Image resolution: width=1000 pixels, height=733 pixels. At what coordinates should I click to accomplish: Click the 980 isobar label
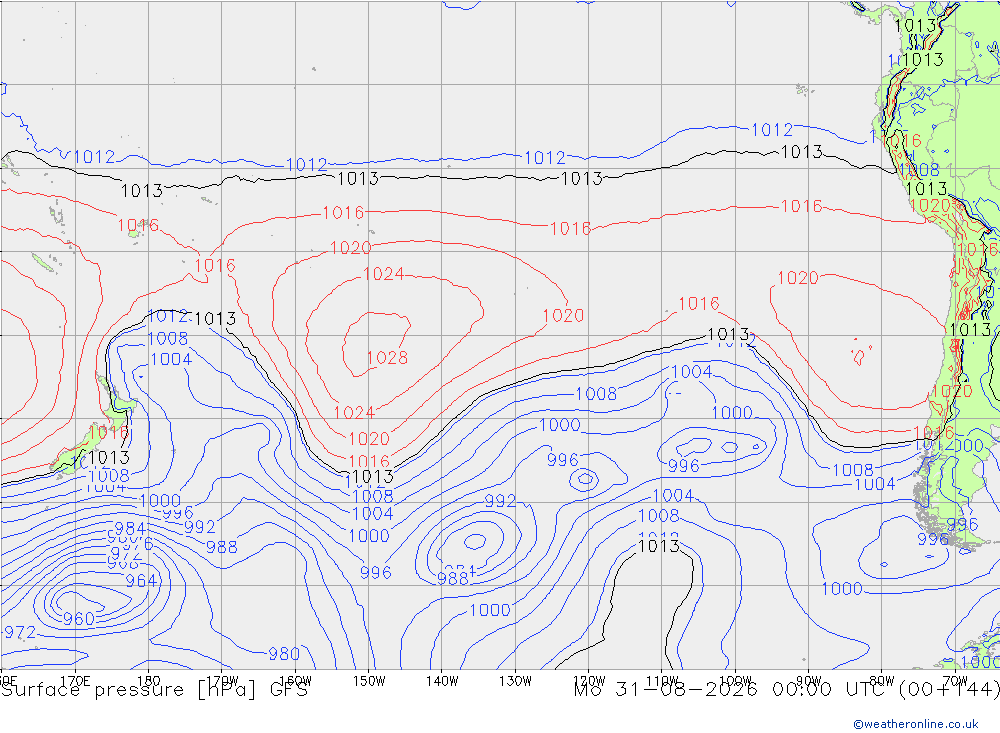(284, 654)
